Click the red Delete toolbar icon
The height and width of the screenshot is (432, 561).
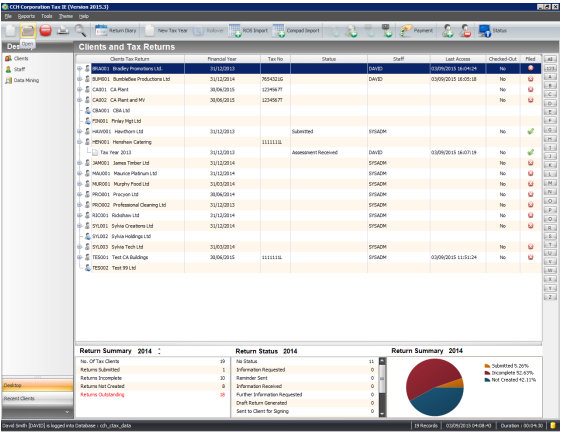click(45, 31)
